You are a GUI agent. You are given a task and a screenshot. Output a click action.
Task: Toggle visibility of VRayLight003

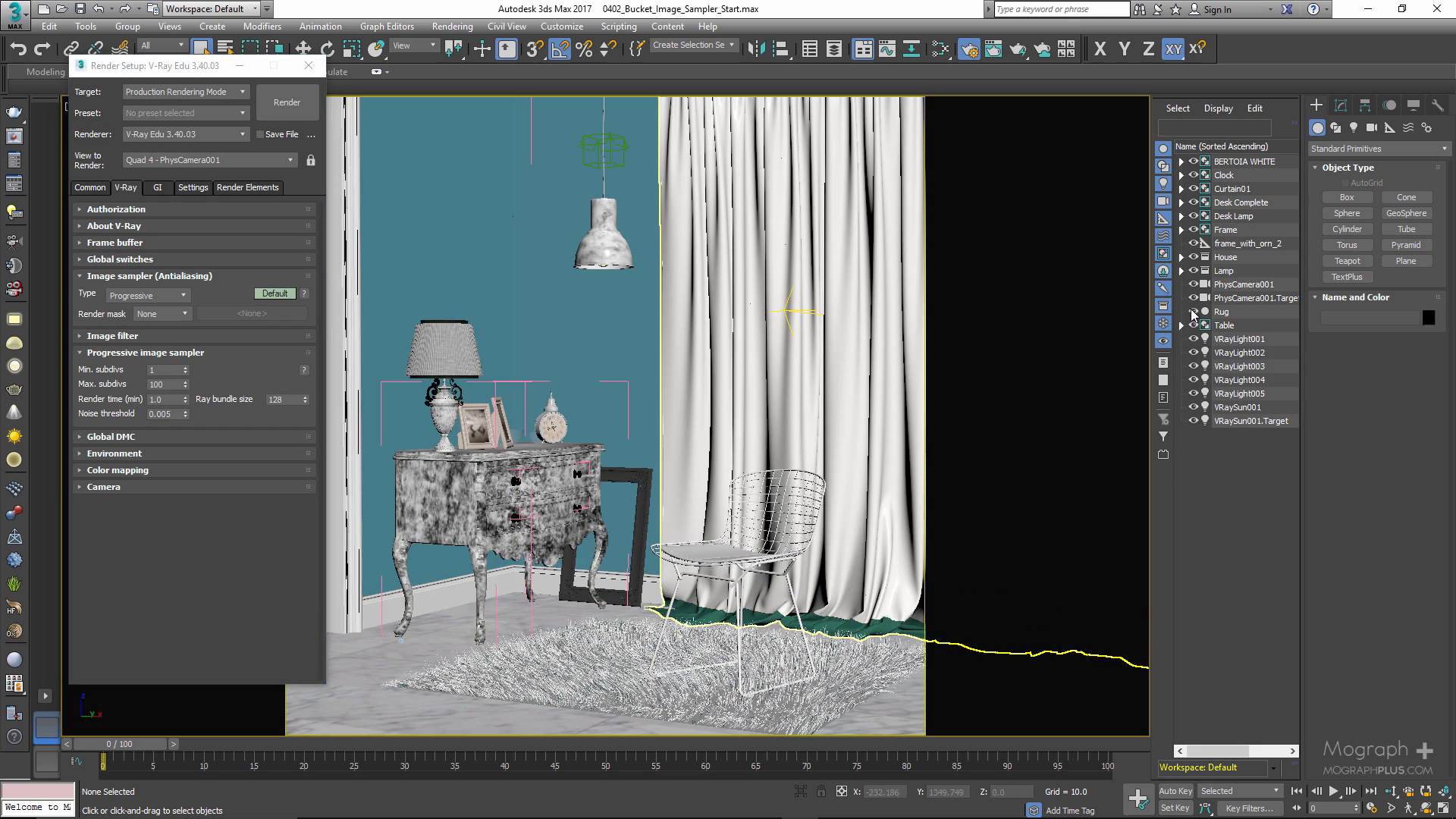click(1193, 366)
